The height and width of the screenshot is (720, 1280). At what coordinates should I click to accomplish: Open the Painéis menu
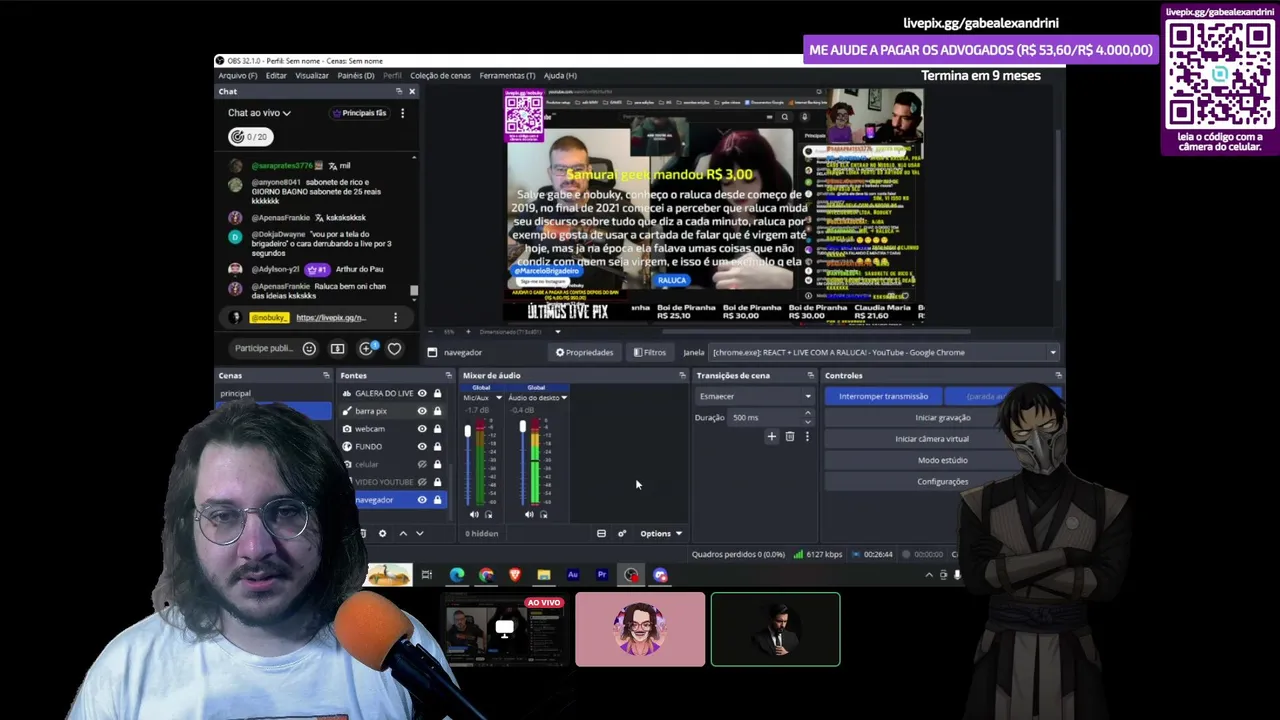[x=356, y=75]
